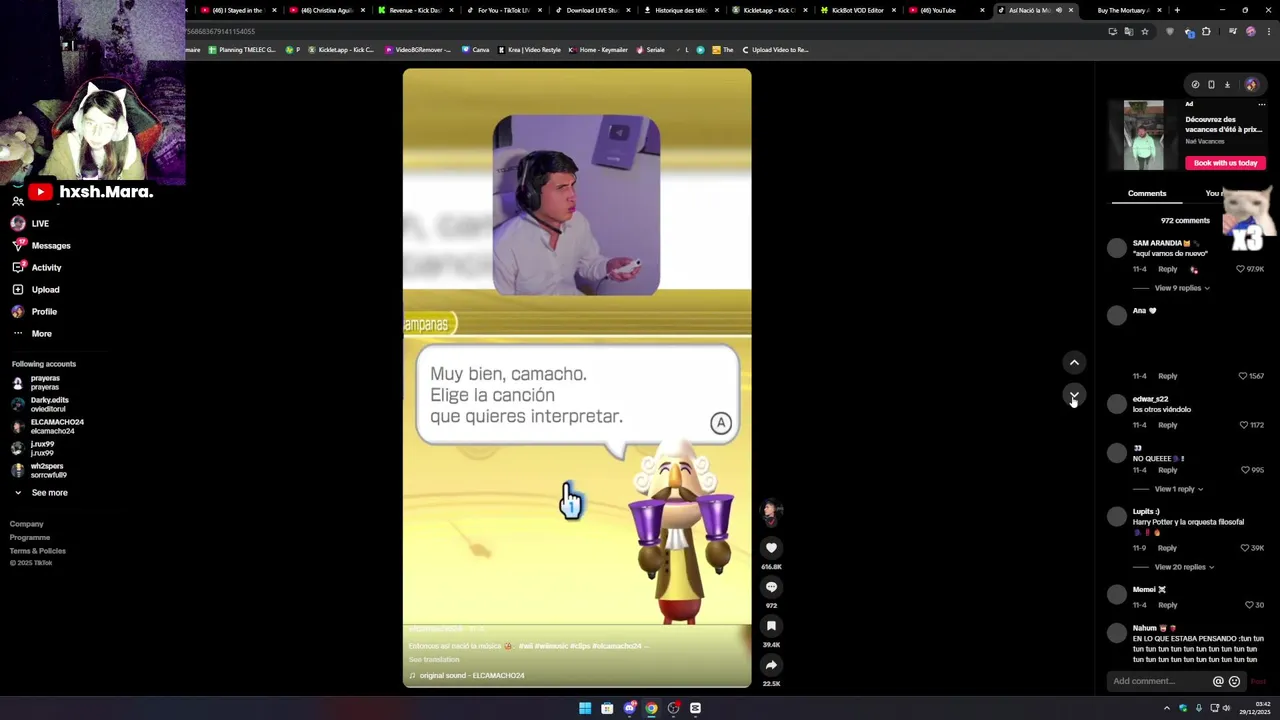Bookmark this page with the star icon
The image size is (1280, 720).
1145,31
